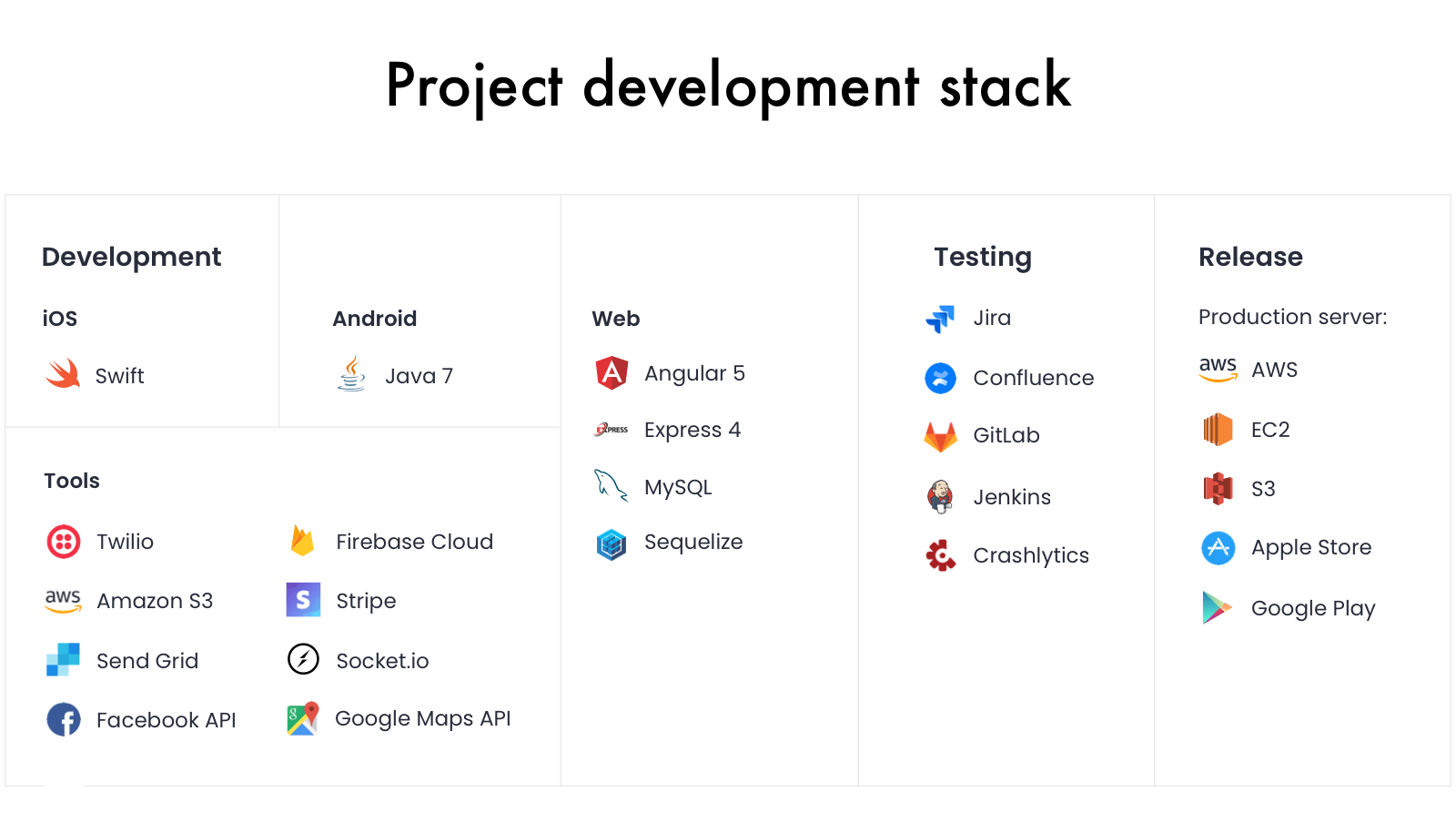Select the 'Sequelize' label
Screen dimensions: 1456x833
(x=693, y=543)
